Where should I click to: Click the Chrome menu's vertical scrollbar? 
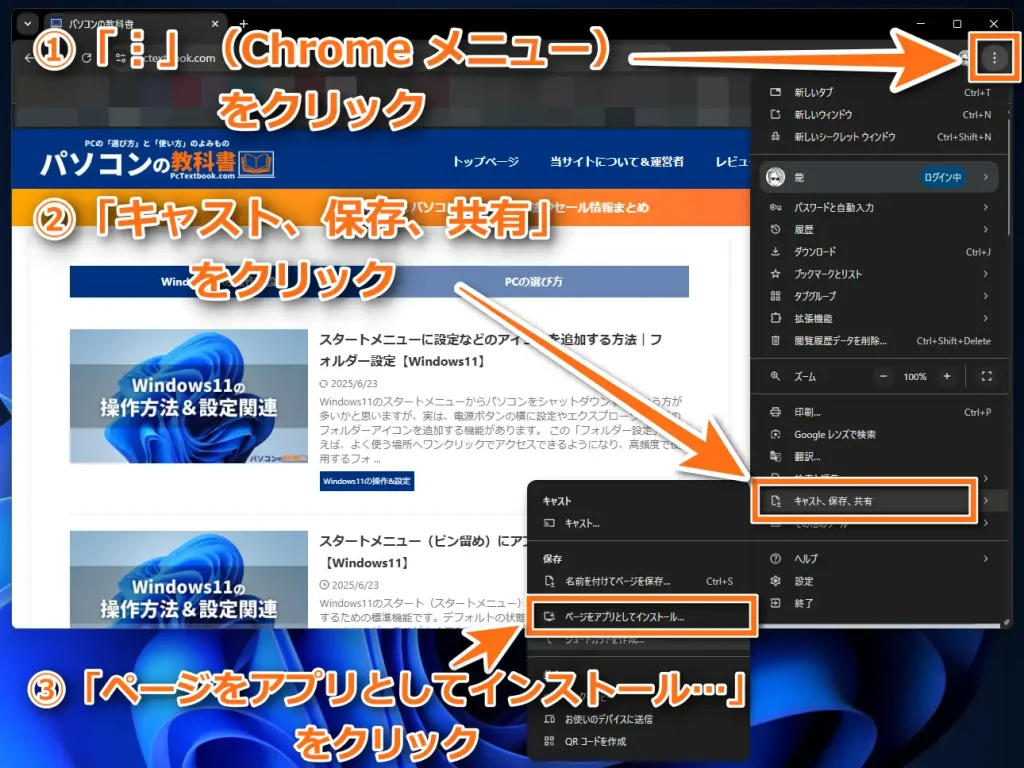(x=1008, y=176)
